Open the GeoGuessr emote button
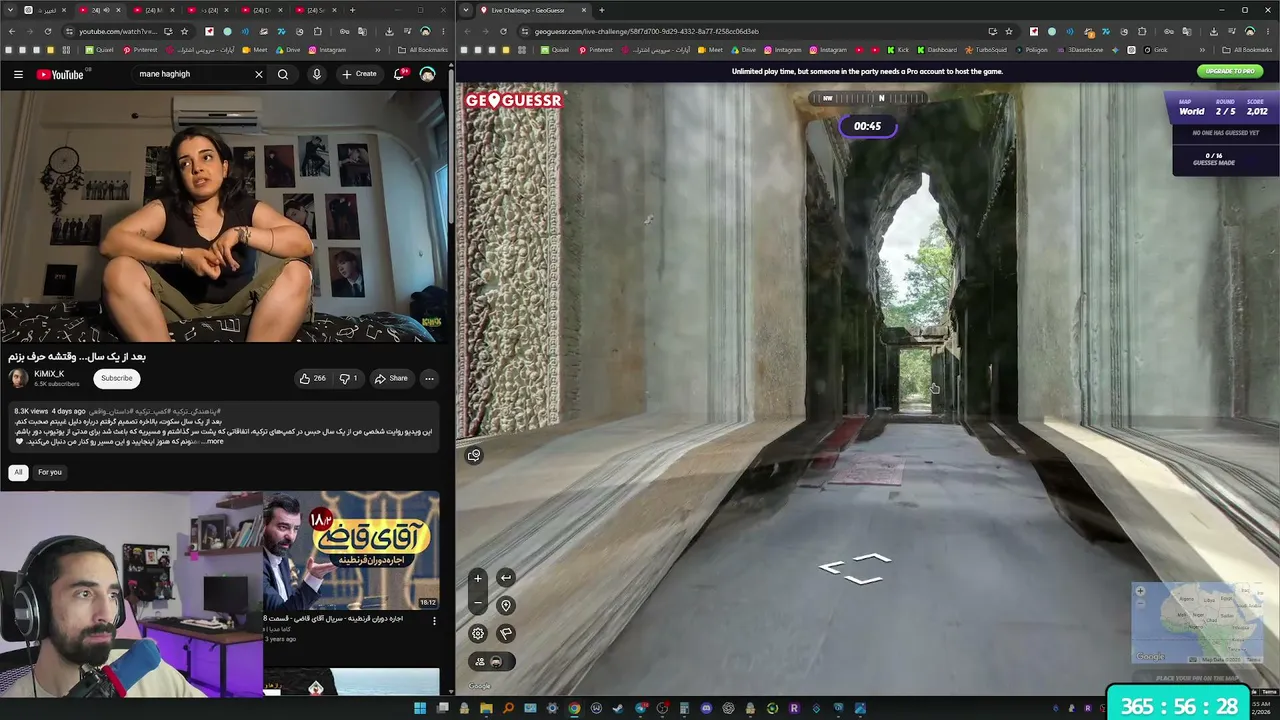1280x720 pixels. tap(474, 455)
